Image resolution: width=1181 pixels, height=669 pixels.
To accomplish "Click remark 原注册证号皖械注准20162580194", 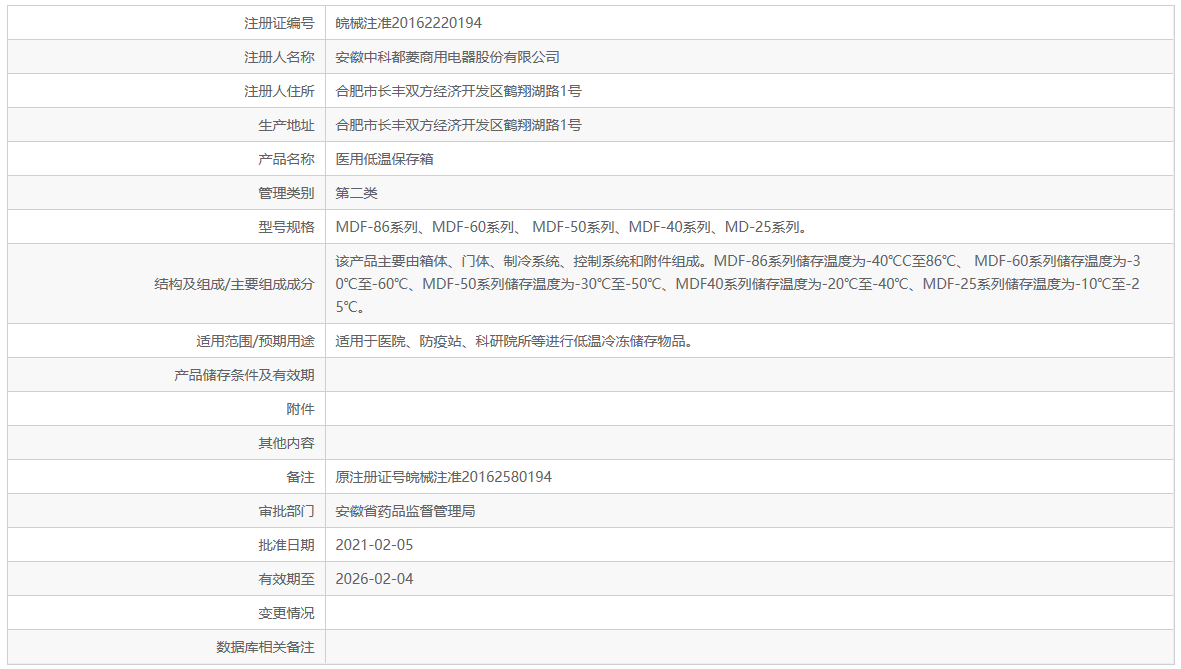I will (444, 477).
